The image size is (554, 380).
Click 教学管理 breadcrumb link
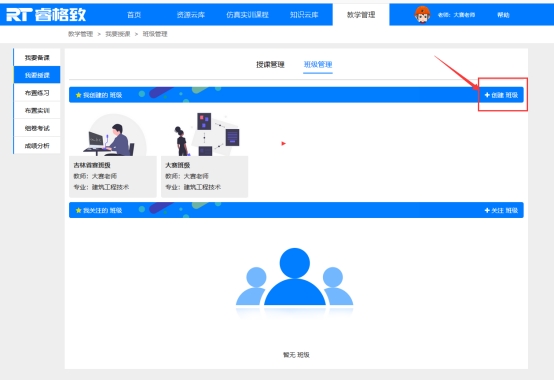[81, 34]
